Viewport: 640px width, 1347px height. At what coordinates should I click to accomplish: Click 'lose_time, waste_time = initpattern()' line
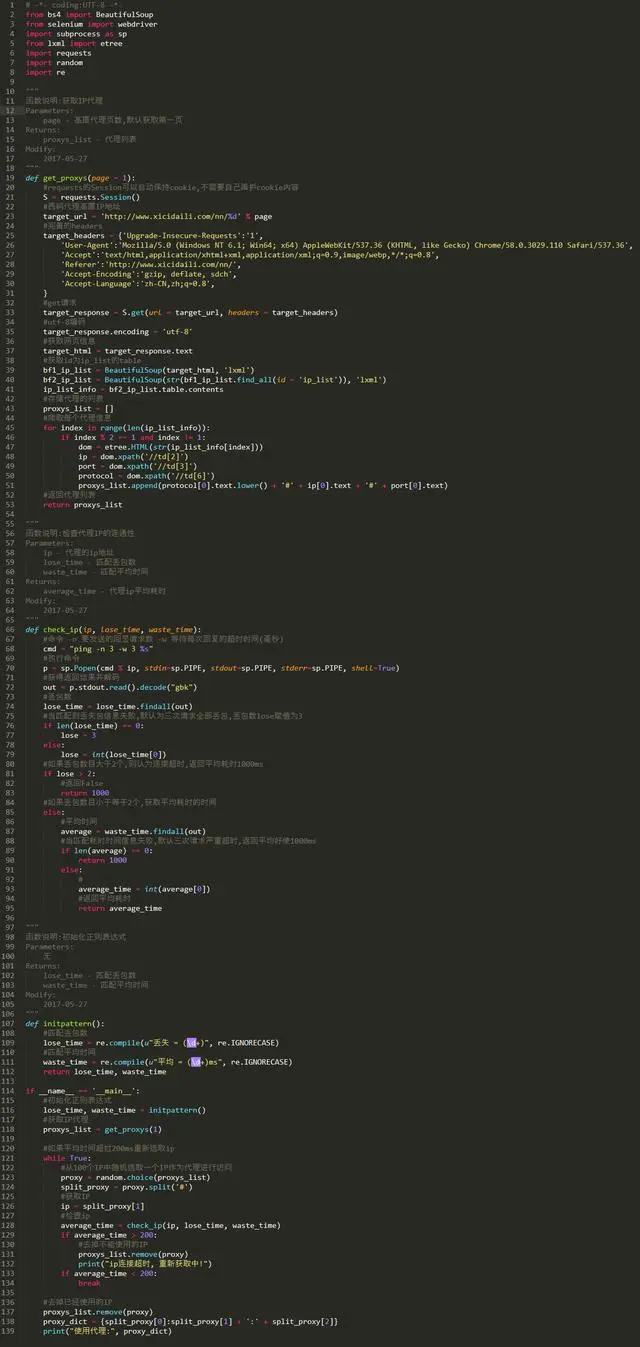tap(125, 1109)
